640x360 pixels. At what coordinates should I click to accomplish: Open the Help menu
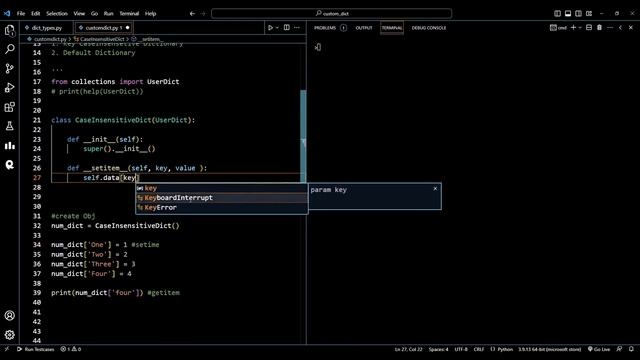point(151,13)
